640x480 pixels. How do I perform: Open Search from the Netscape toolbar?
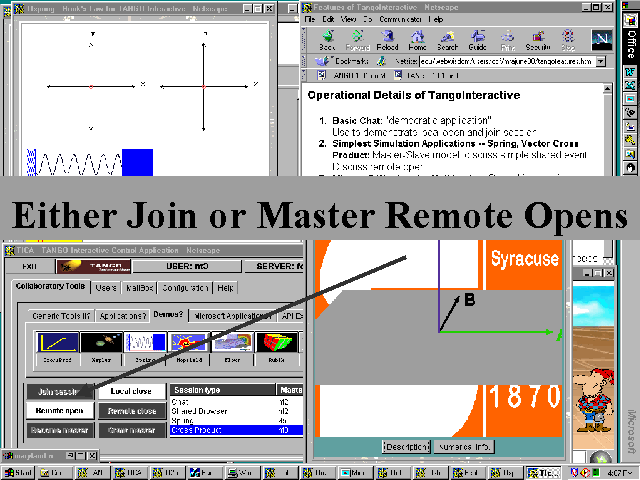448,40
